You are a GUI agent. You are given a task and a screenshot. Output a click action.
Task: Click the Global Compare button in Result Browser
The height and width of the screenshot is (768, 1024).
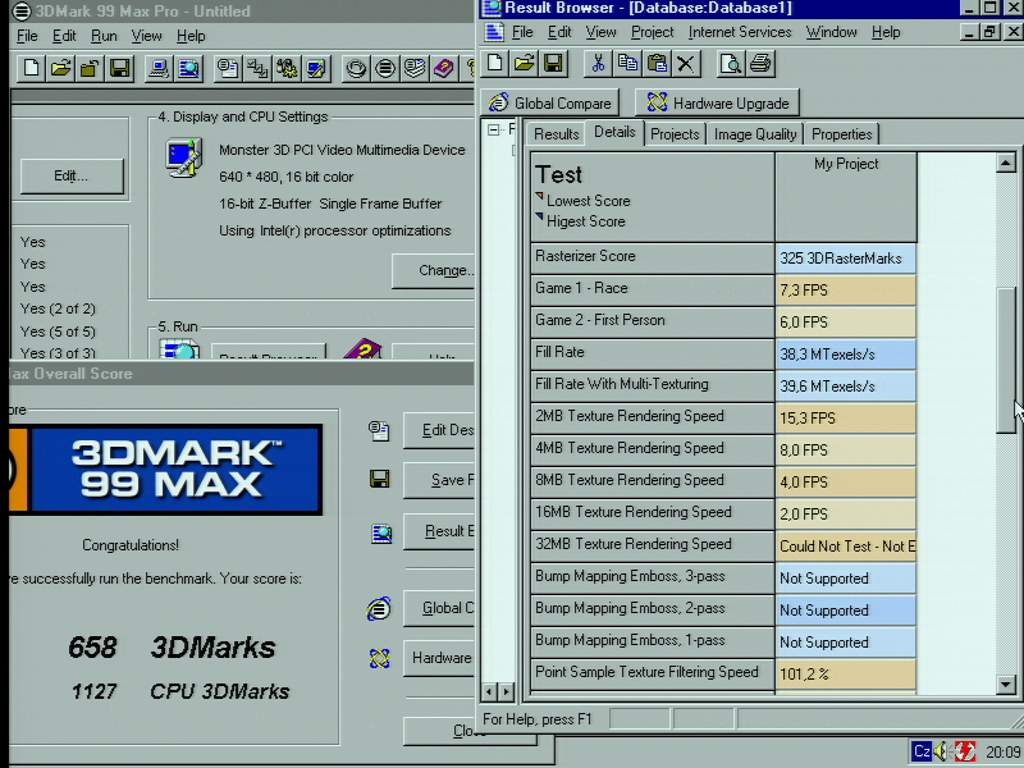551,103
